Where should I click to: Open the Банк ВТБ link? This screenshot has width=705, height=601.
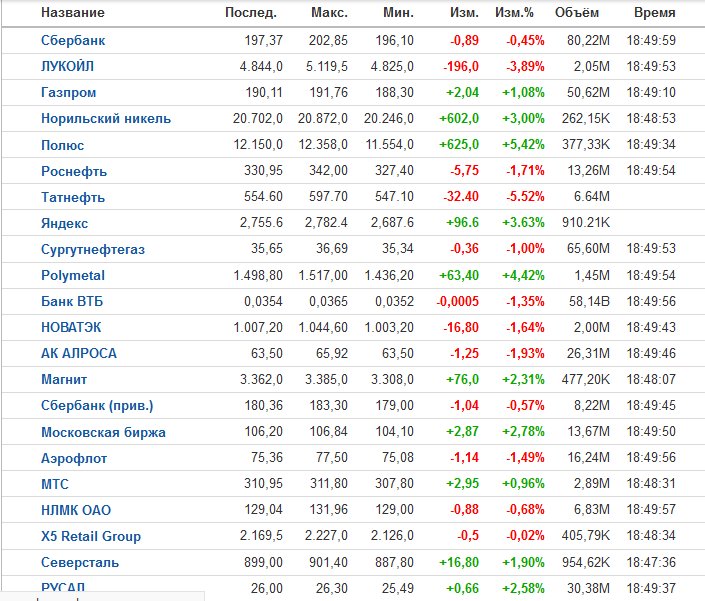pos(72,301)
